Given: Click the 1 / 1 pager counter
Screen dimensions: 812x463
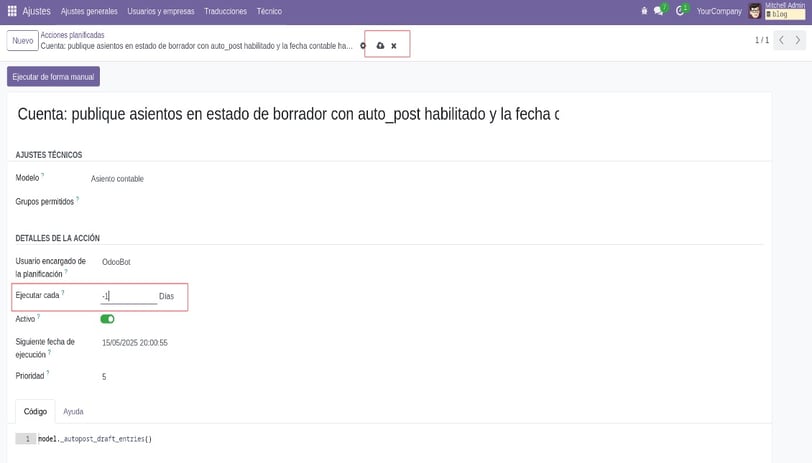Looking at the screenshot, I should [x=762, y=40].
